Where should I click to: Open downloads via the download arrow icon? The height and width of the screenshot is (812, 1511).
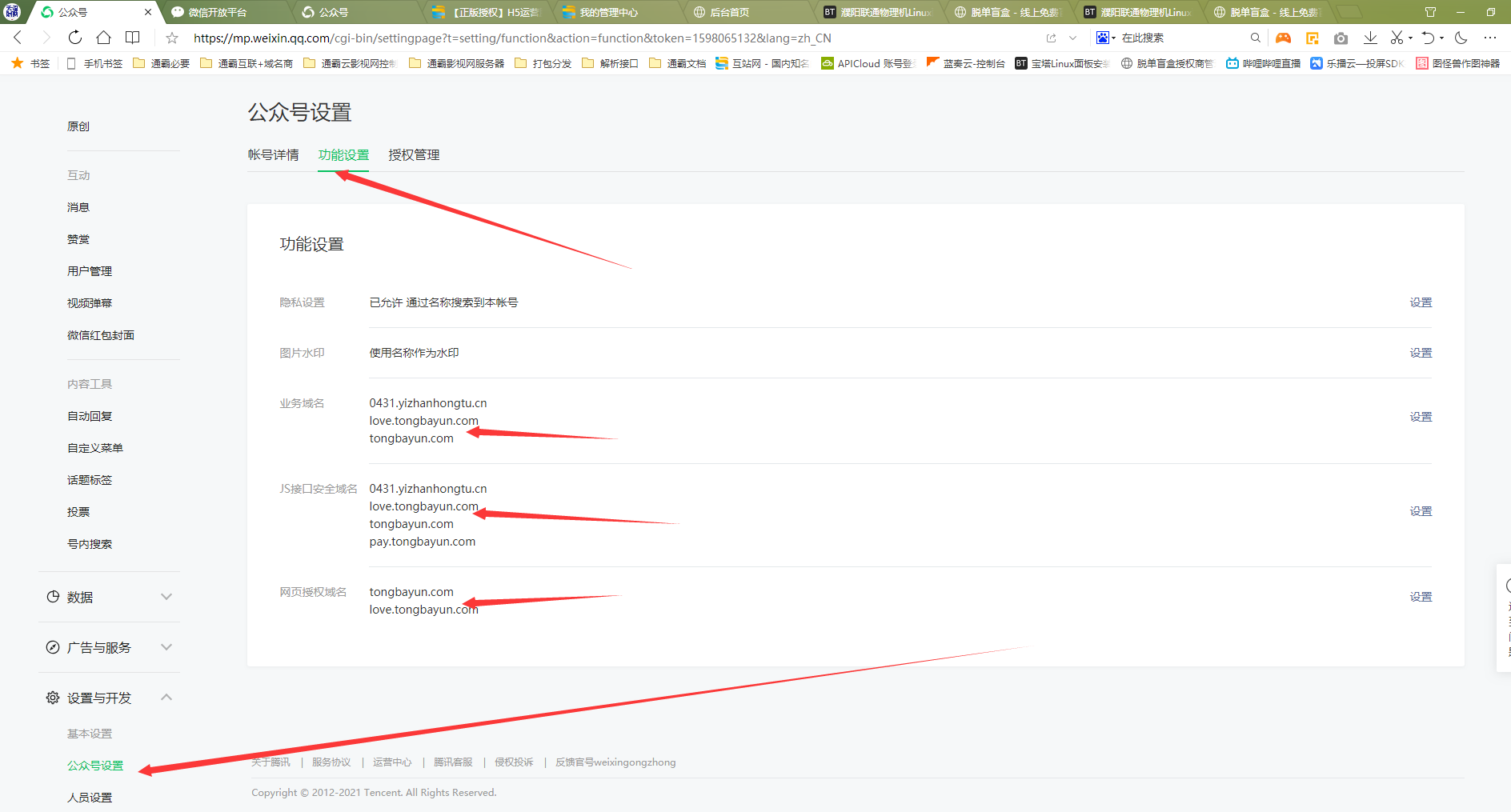(1370, 38)
